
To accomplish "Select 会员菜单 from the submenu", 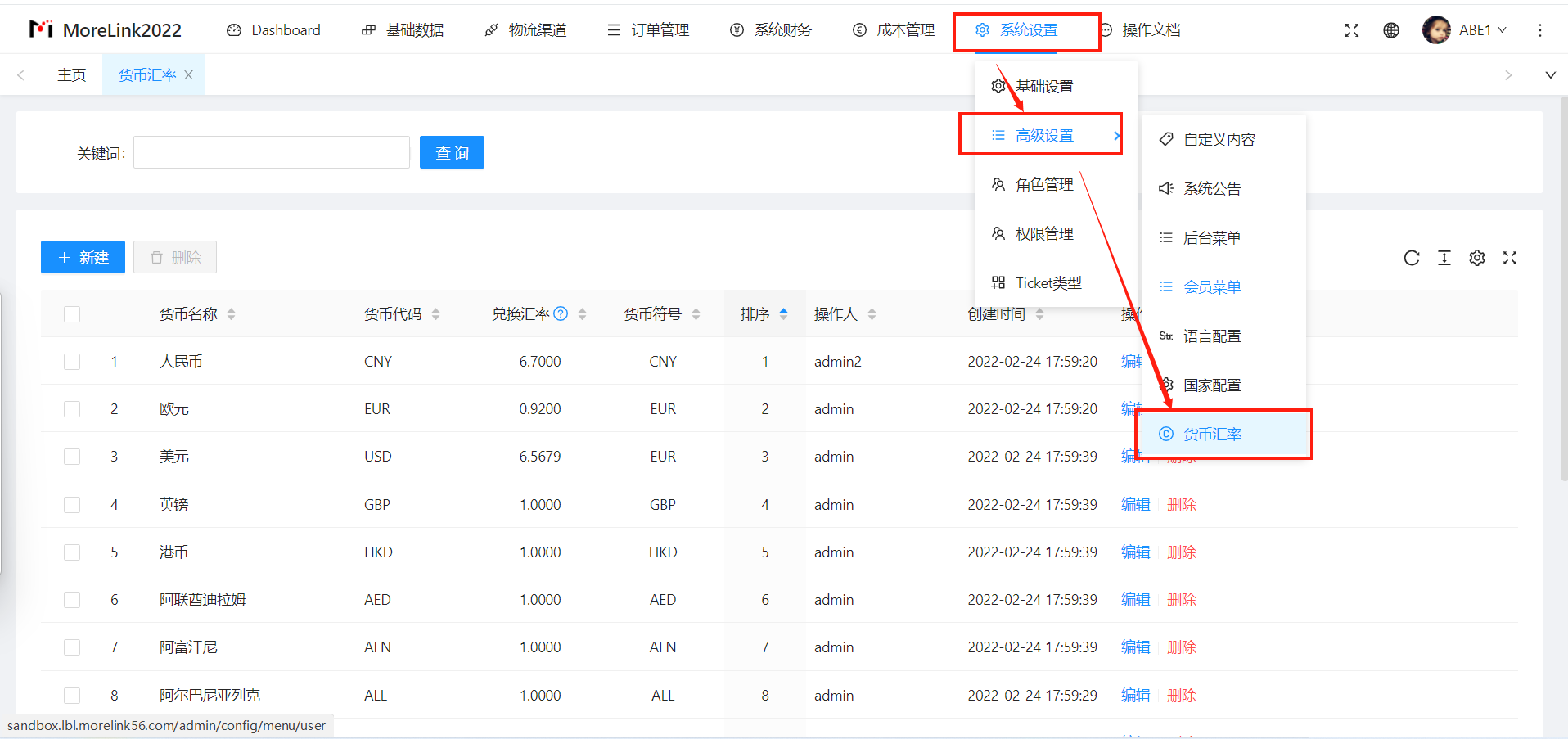I will tap(1211, 287).
